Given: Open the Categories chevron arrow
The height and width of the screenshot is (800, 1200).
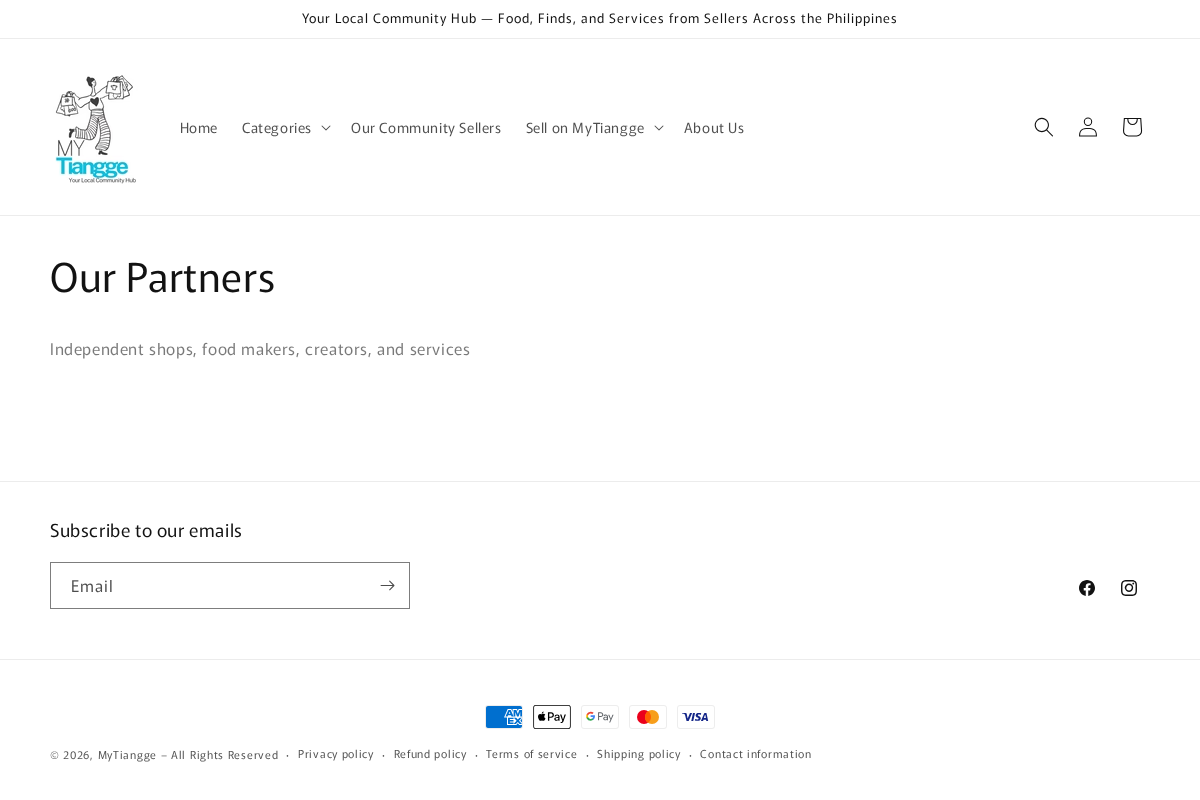Looking at the screenshot, I should (326, 127).
